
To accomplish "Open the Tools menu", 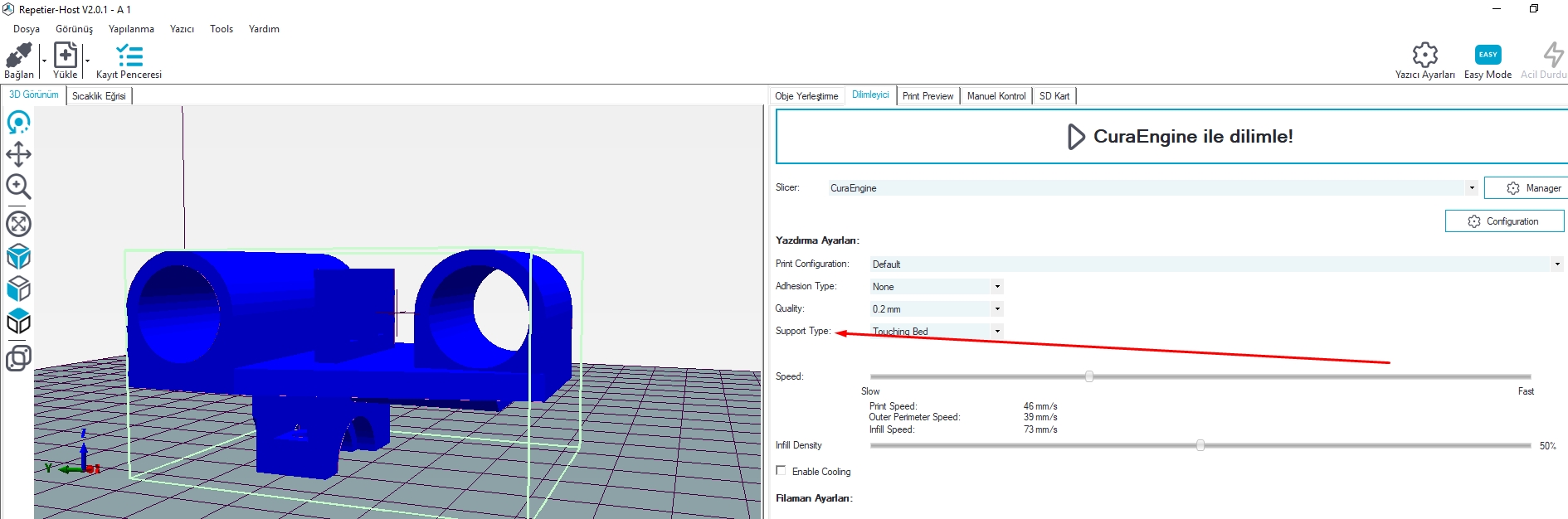I will 222,29.
